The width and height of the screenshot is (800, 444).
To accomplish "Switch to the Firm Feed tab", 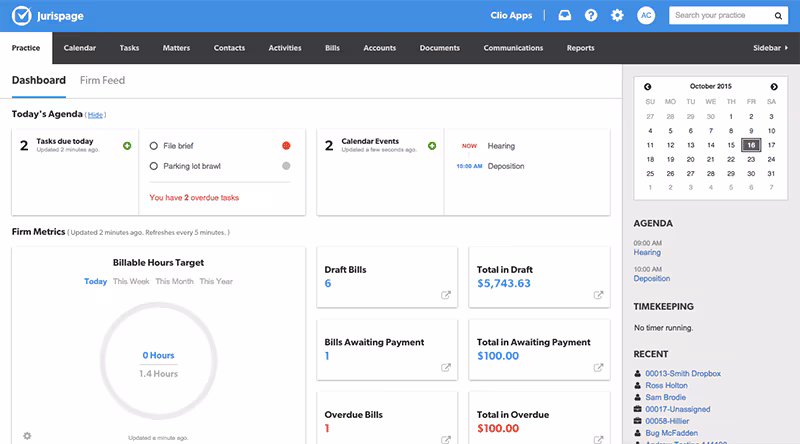I will (103, 80).
